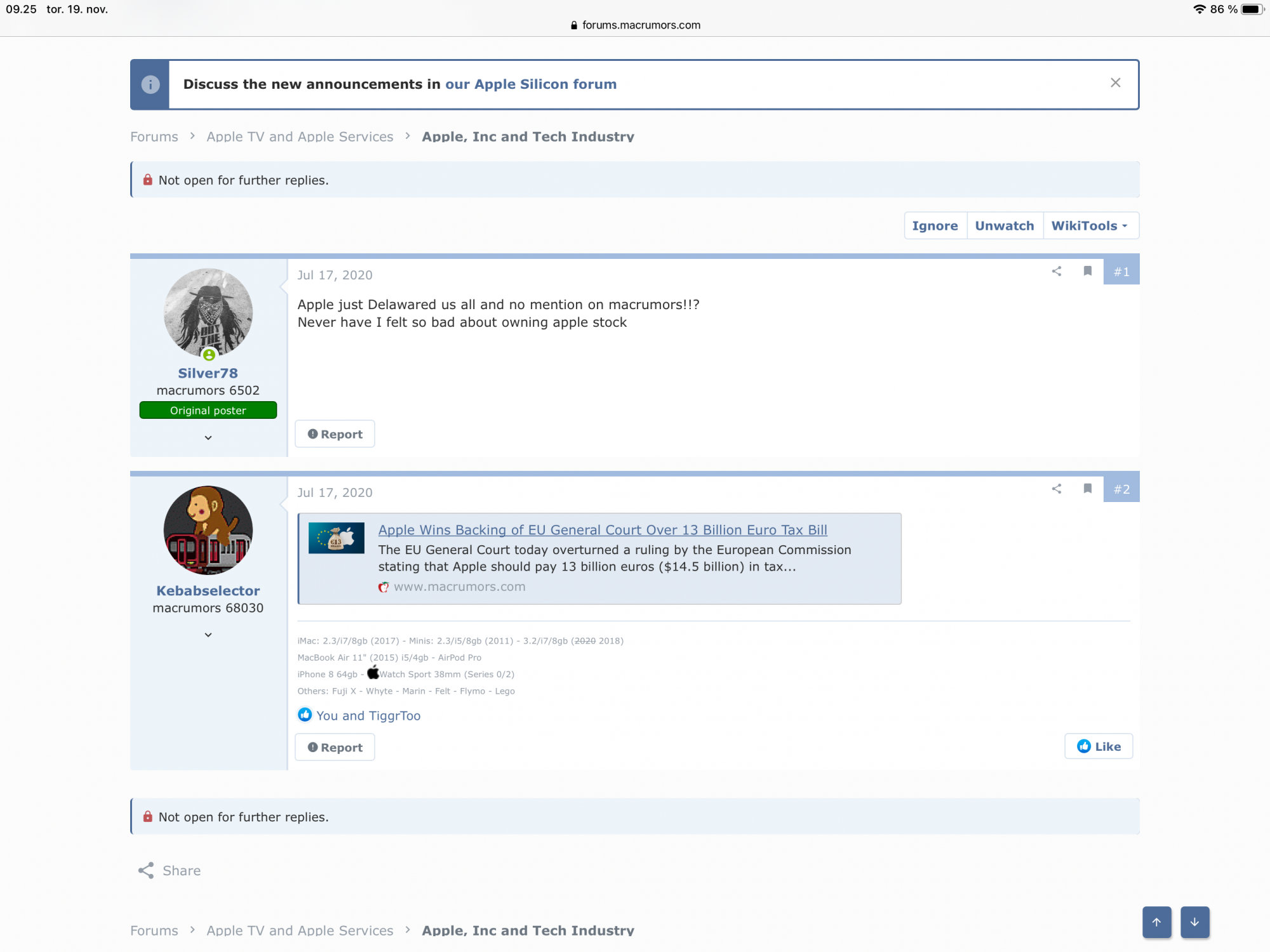Open www.macrumors.com source link

coord(460,587)
